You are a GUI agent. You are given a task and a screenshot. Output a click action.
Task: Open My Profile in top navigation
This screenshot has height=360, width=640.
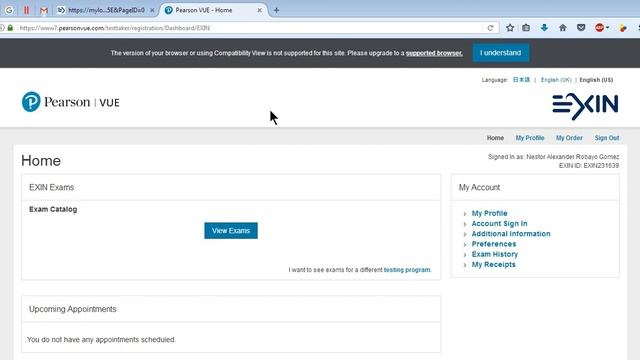coord(530,138)
